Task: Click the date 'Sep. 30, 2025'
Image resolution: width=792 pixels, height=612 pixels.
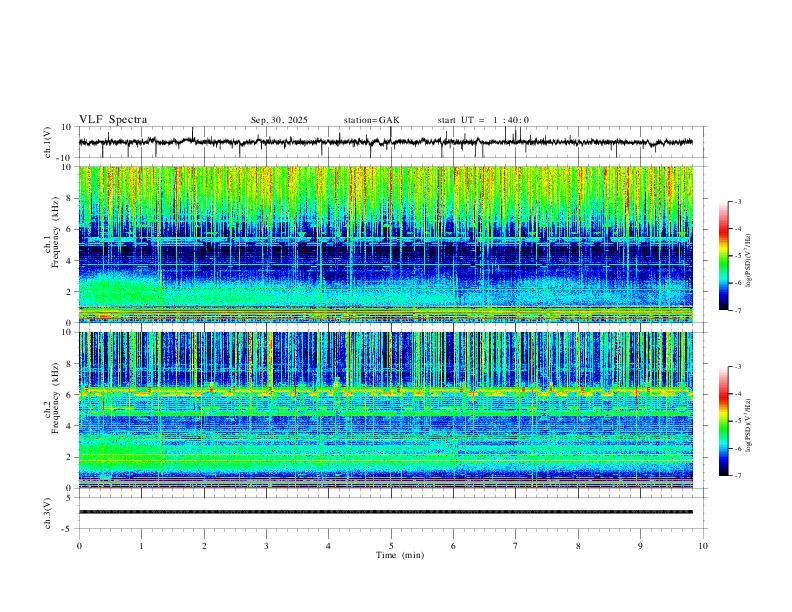Action: click(279, 120)
